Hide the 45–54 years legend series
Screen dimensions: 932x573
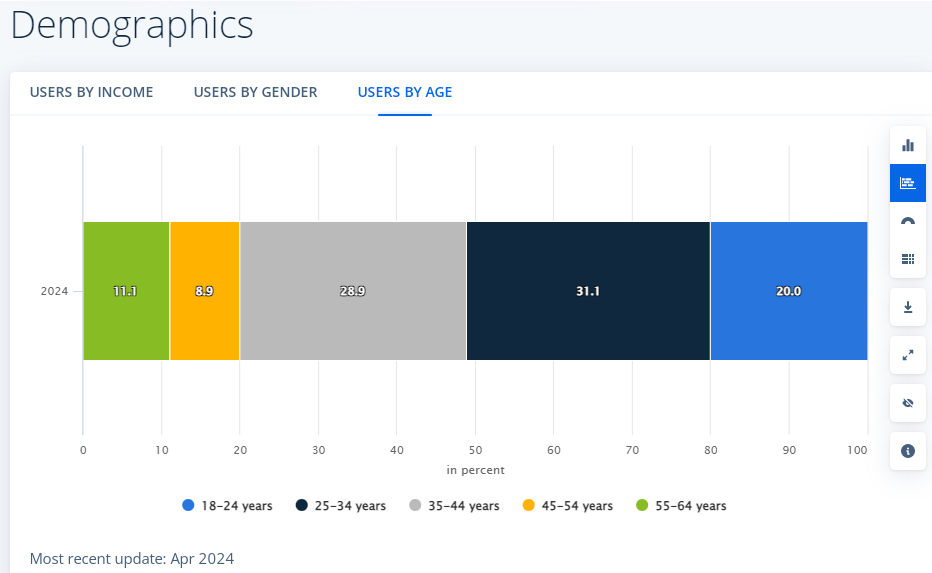tap(567, 506)
